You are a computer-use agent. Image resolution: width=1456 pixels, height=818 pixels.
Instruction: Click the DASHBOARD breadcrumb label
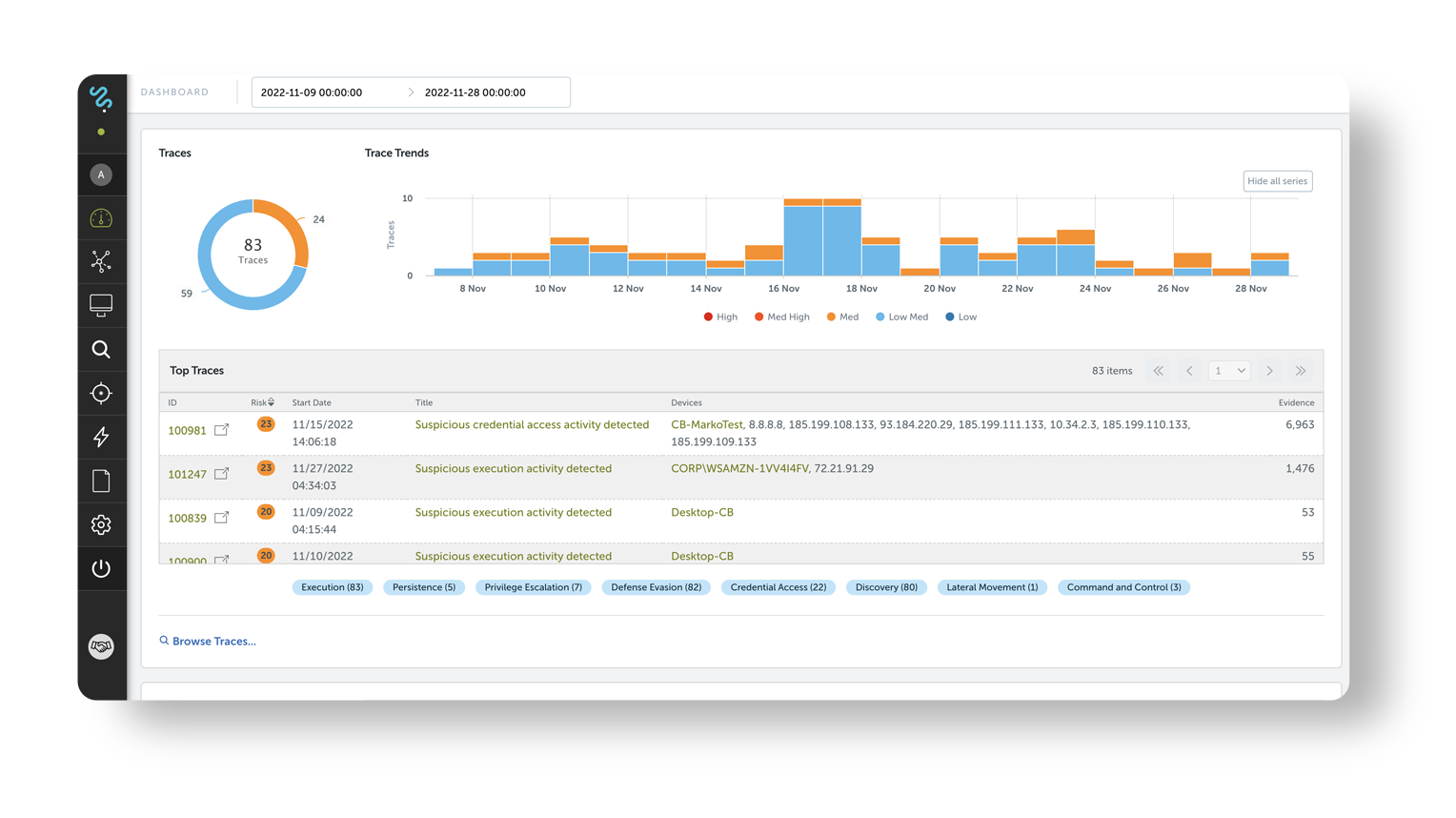[174, 92]
